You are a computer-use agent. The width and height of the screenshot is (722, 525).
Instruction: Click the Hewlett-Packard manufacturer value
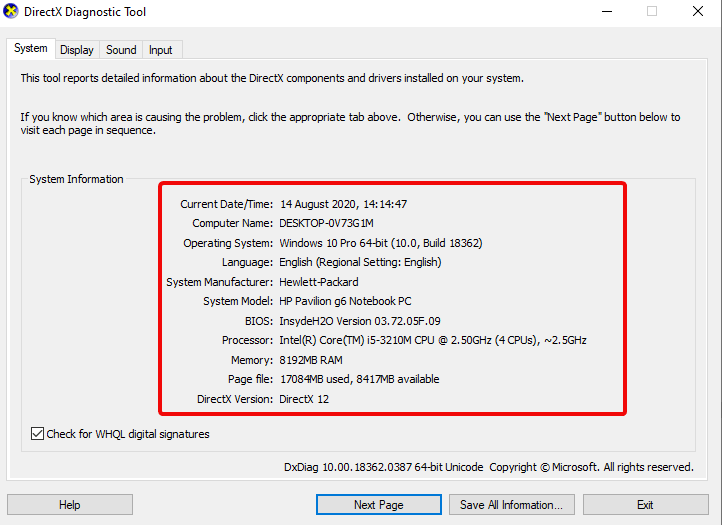tap(319, 282)
